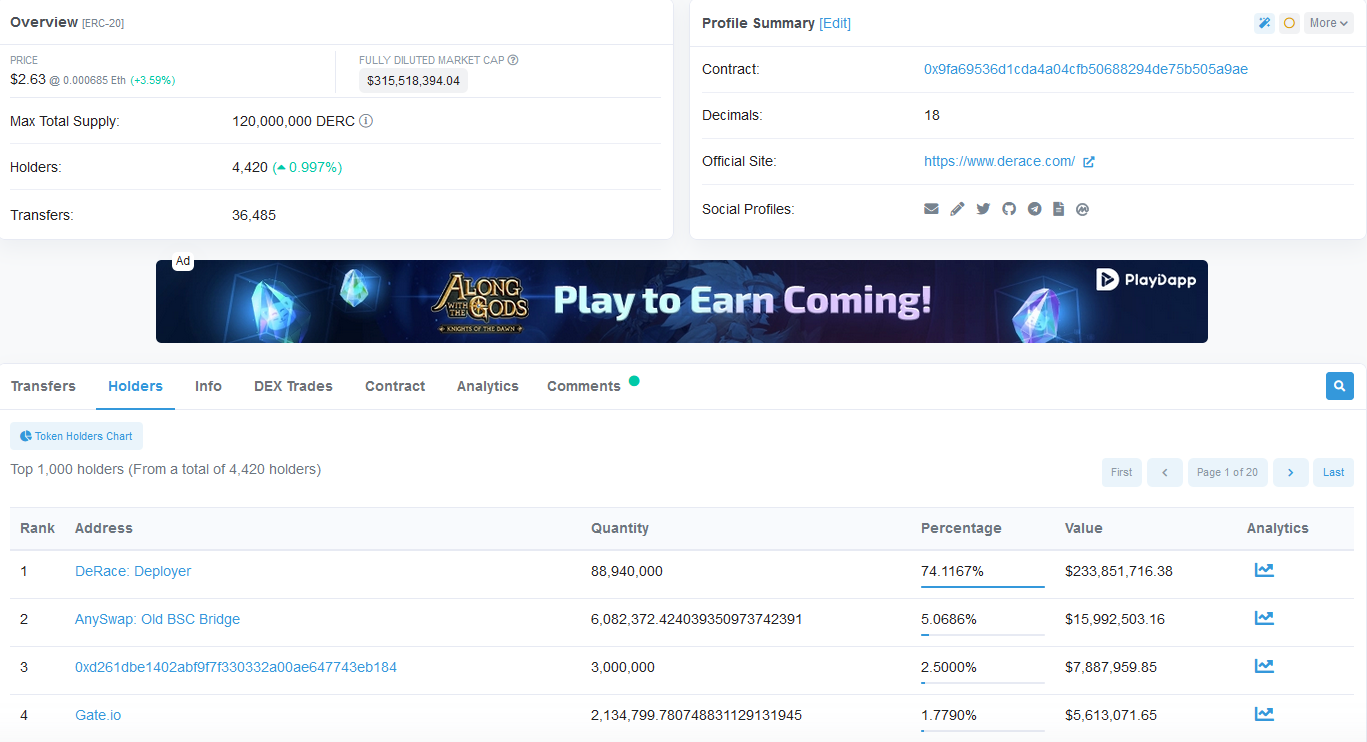
Task: Click the Page 1 of 20 indicator
Action: pyautogui.click(x=1227, y=472)
